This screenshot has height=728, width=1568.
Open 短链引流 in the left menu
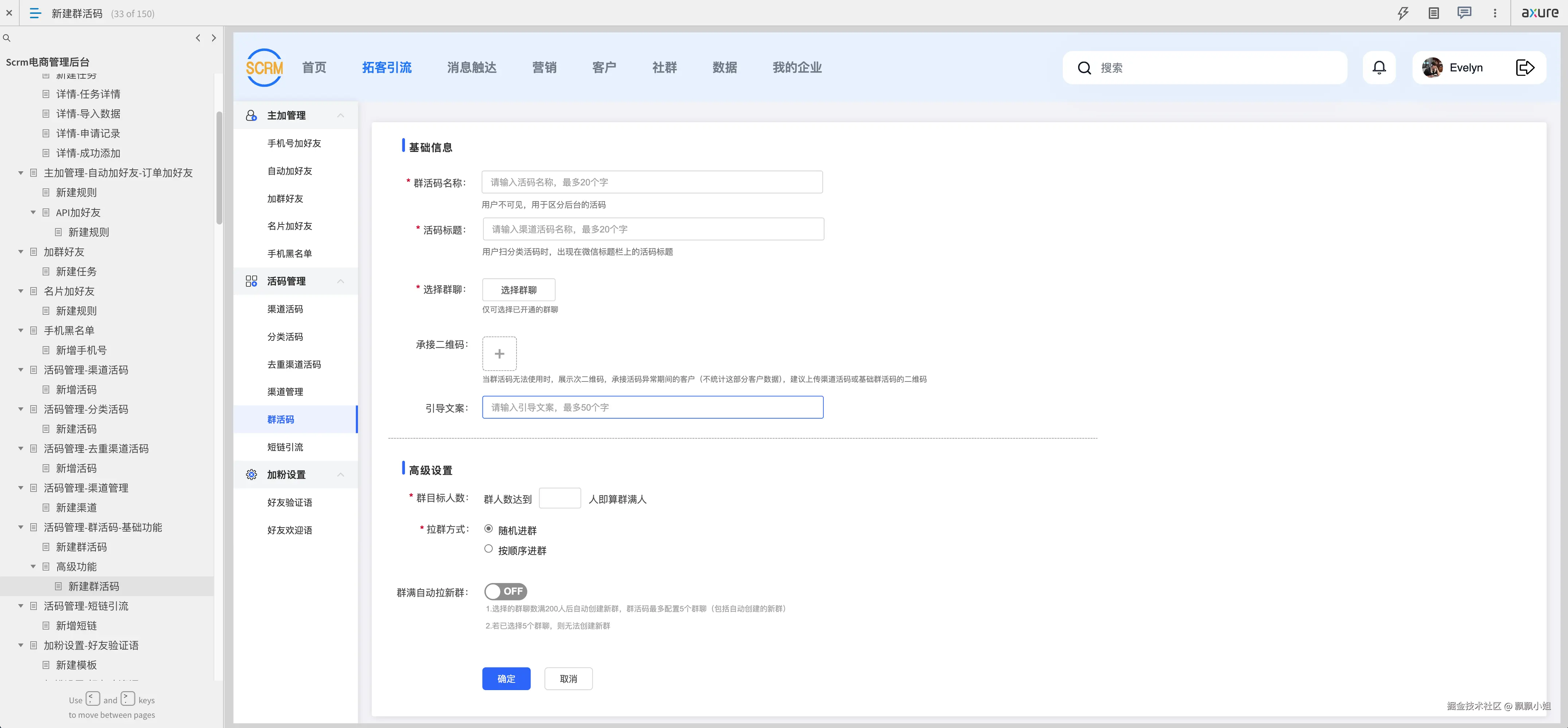[285, 447]
